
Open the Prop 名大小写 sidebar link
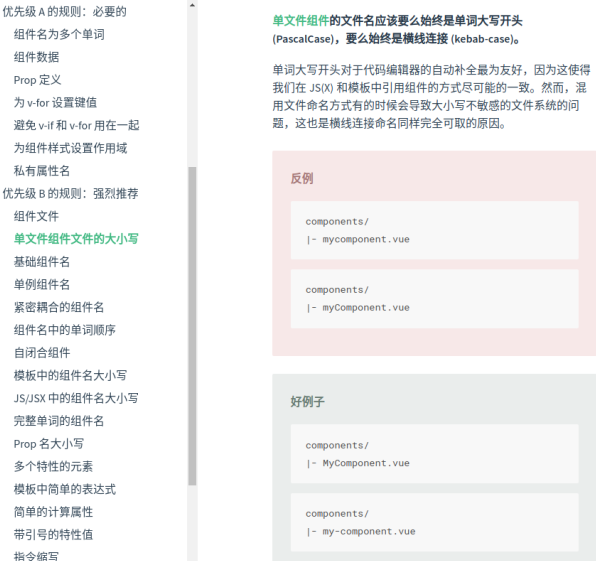coord(49,444)
